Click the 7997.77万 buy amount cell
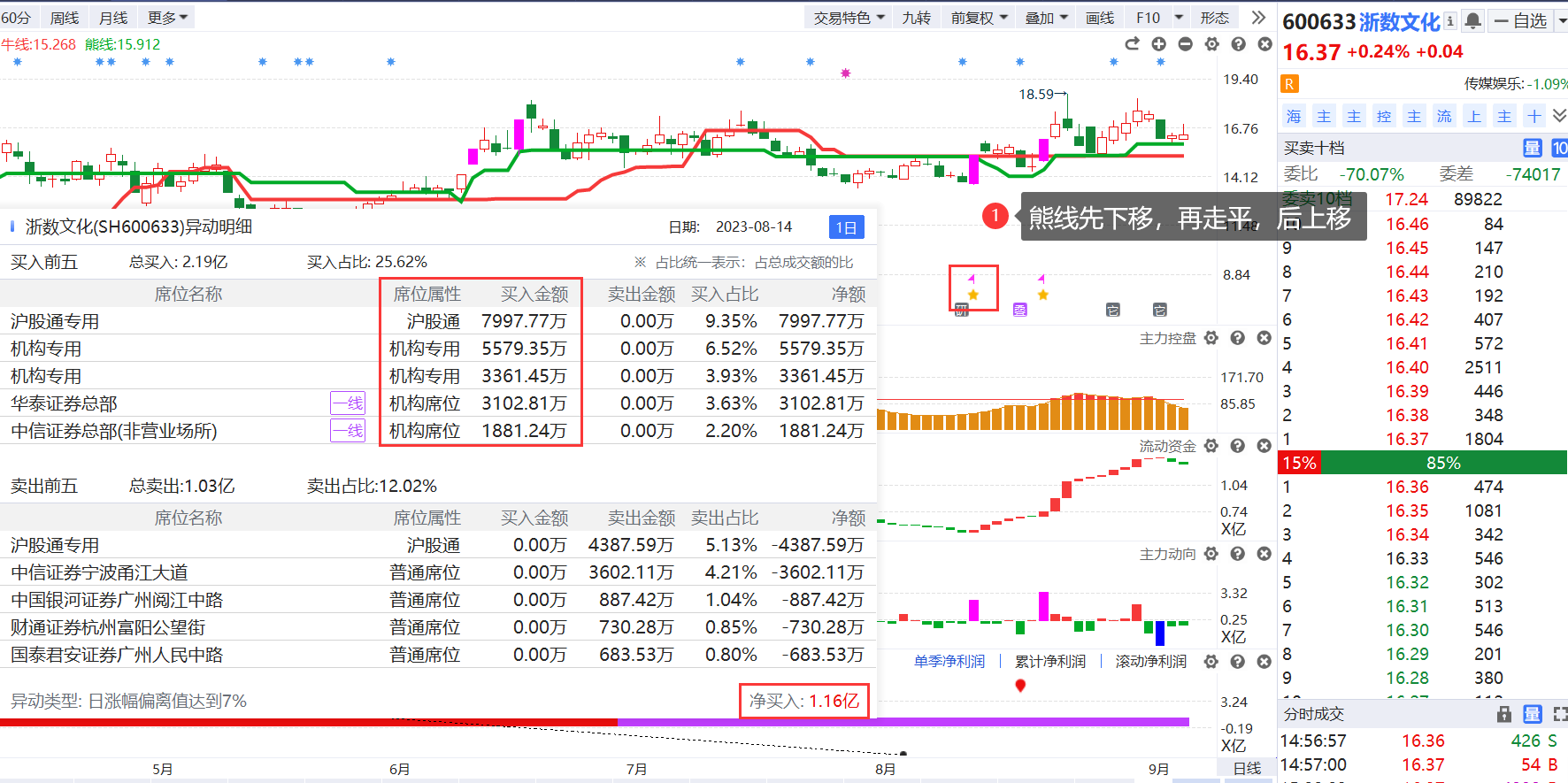 click(x=524, y=321)
